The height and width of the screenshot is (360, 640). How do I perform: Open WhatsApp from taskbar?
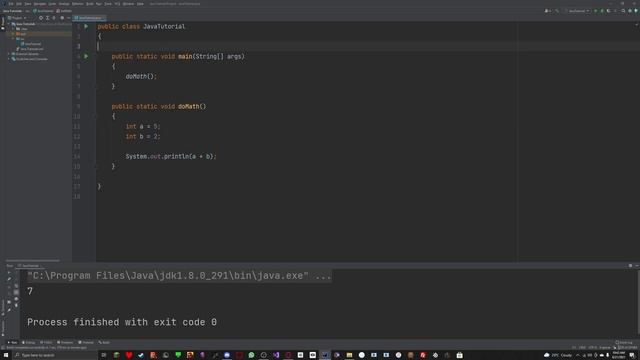pyautogui.click(x=251, y=355)
